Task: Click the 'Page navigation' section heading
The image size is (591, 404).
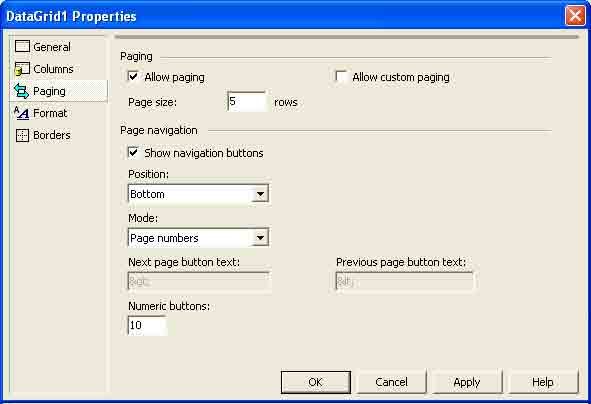Action: (159, 130)
